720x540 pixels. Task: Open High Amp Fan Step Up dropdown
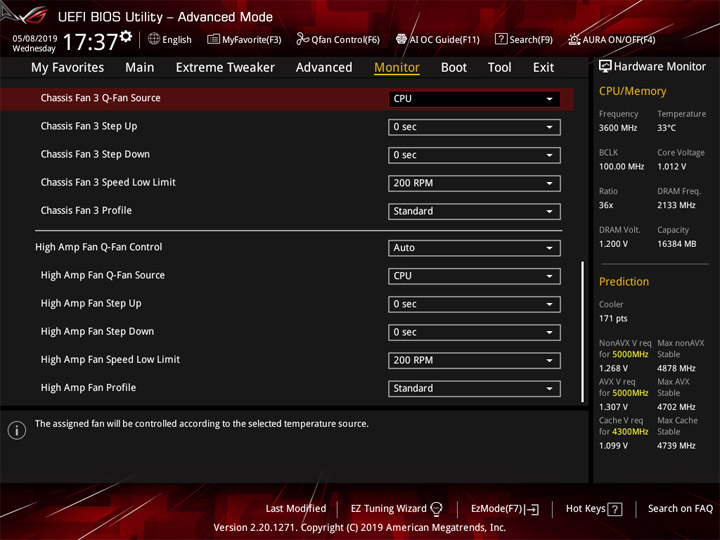[x=474, y=304]
